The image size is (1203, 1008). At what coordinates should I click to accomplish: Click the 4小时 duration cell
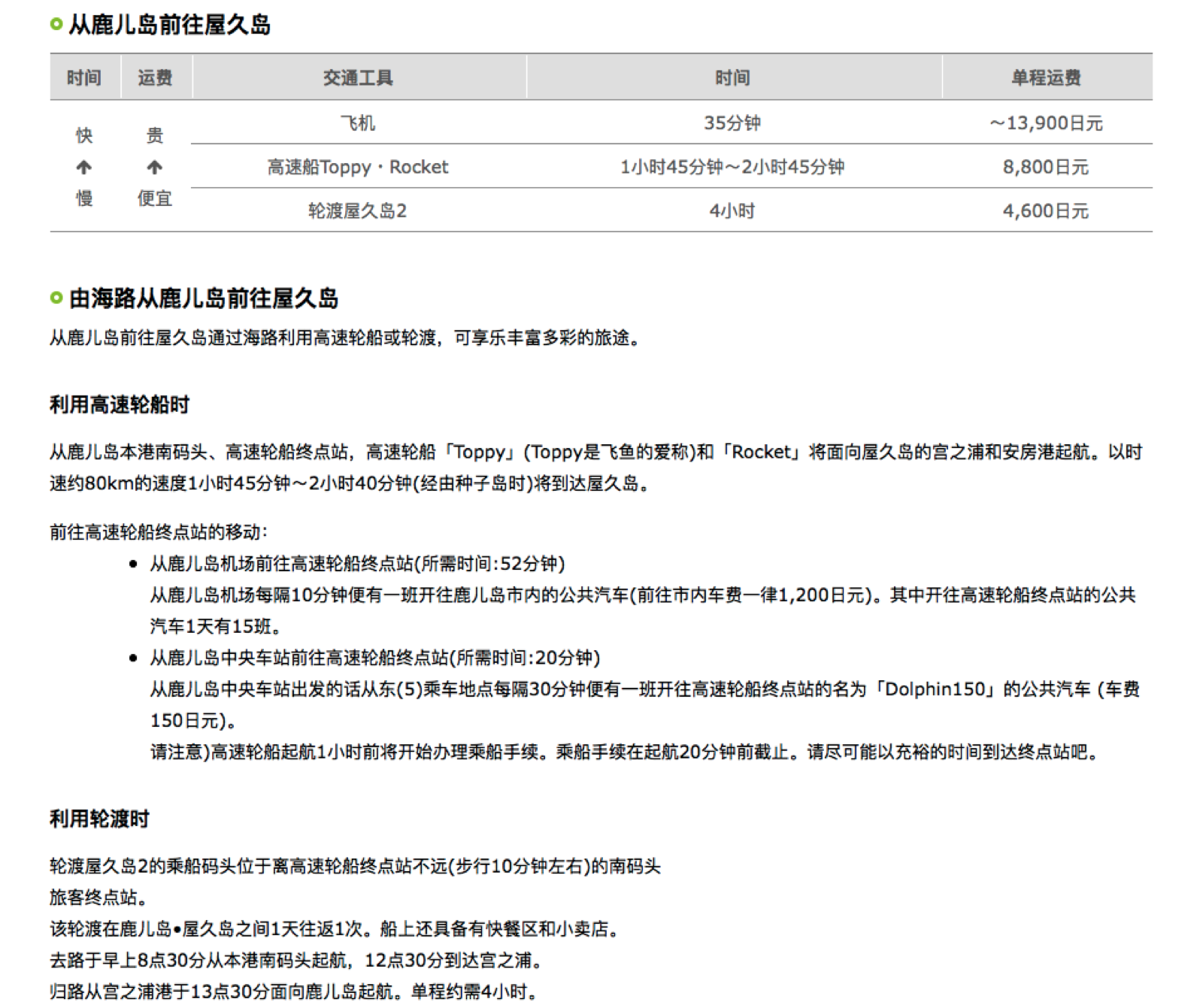click(x=732, y=210)
